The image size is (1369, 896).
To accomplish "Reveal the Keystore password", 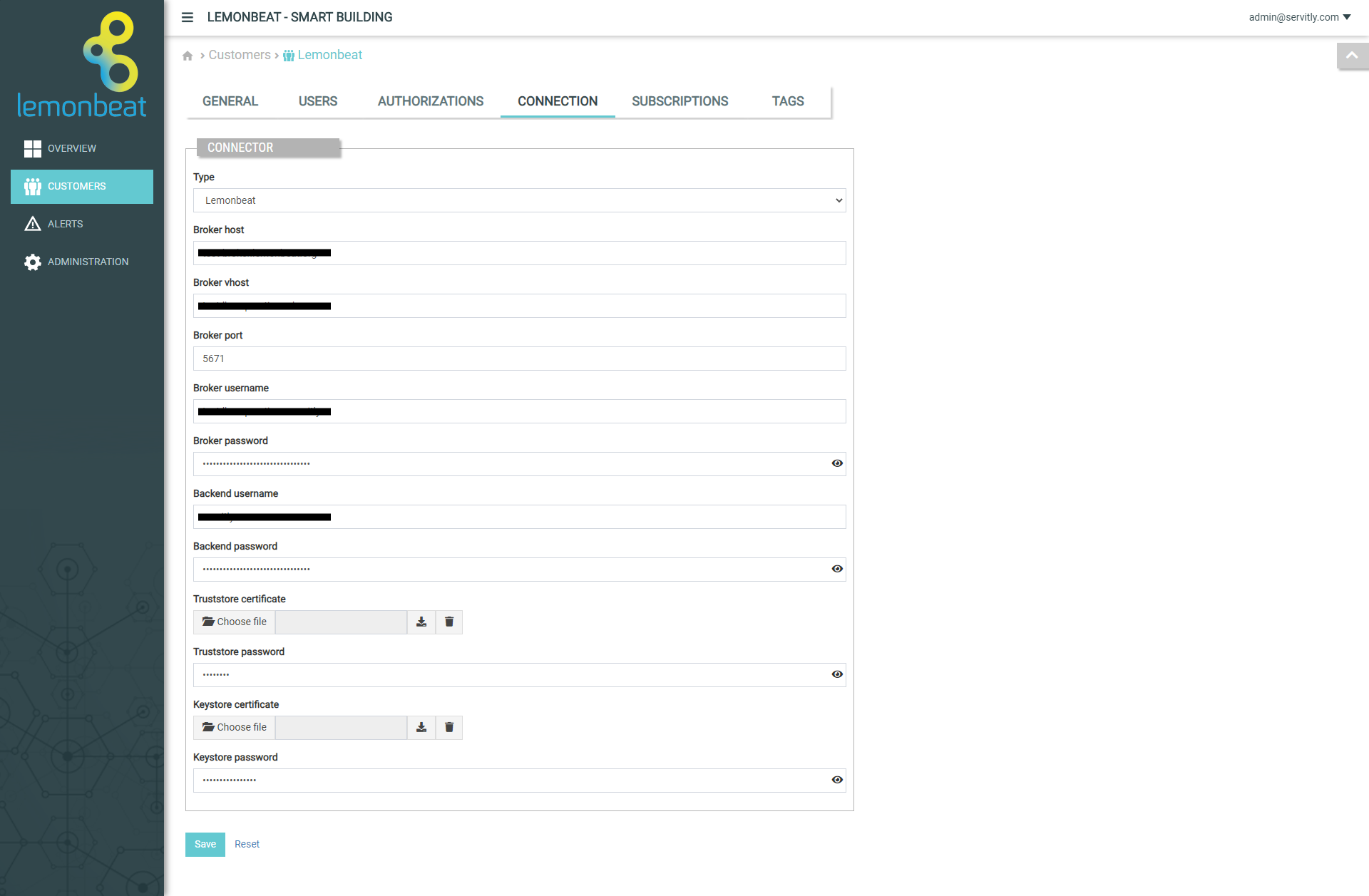I will [x=837, y=780].
